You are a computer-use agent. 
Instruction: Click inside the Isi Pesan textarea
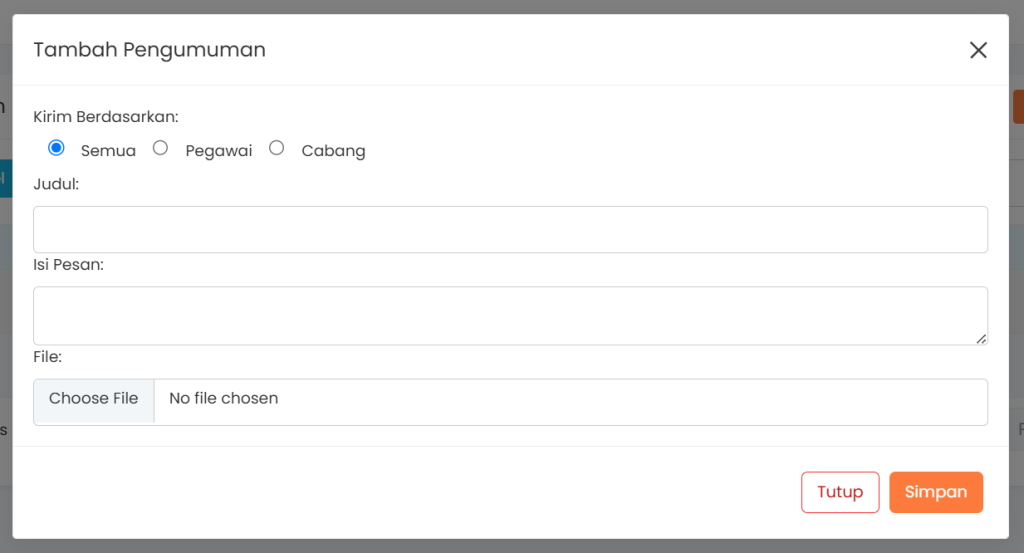pyautogui.click(x=510, y=316)
